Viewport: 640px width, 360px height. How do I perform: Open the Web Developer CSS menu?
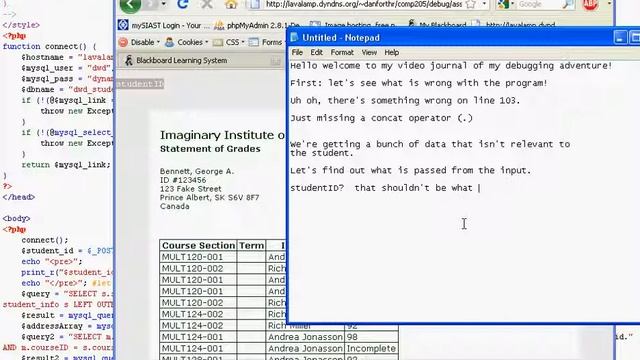point(229,42)
